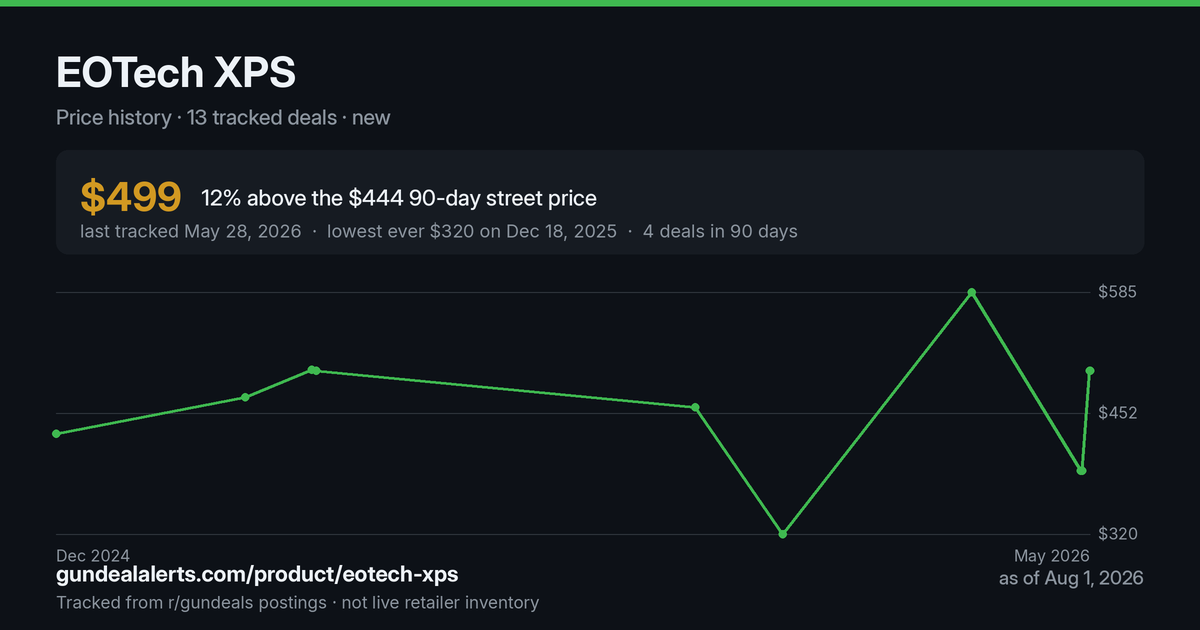Click the EOTech XPS product title
1200x630 pixels.
[x=176, y=75]
